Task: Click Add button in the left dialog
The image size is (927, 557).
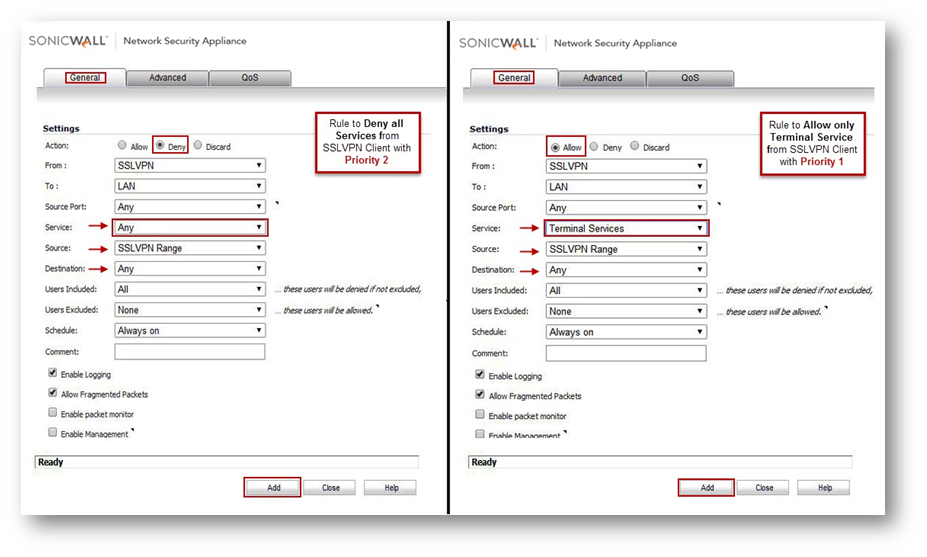Action: pyautogui.click(x=272, y=488)
